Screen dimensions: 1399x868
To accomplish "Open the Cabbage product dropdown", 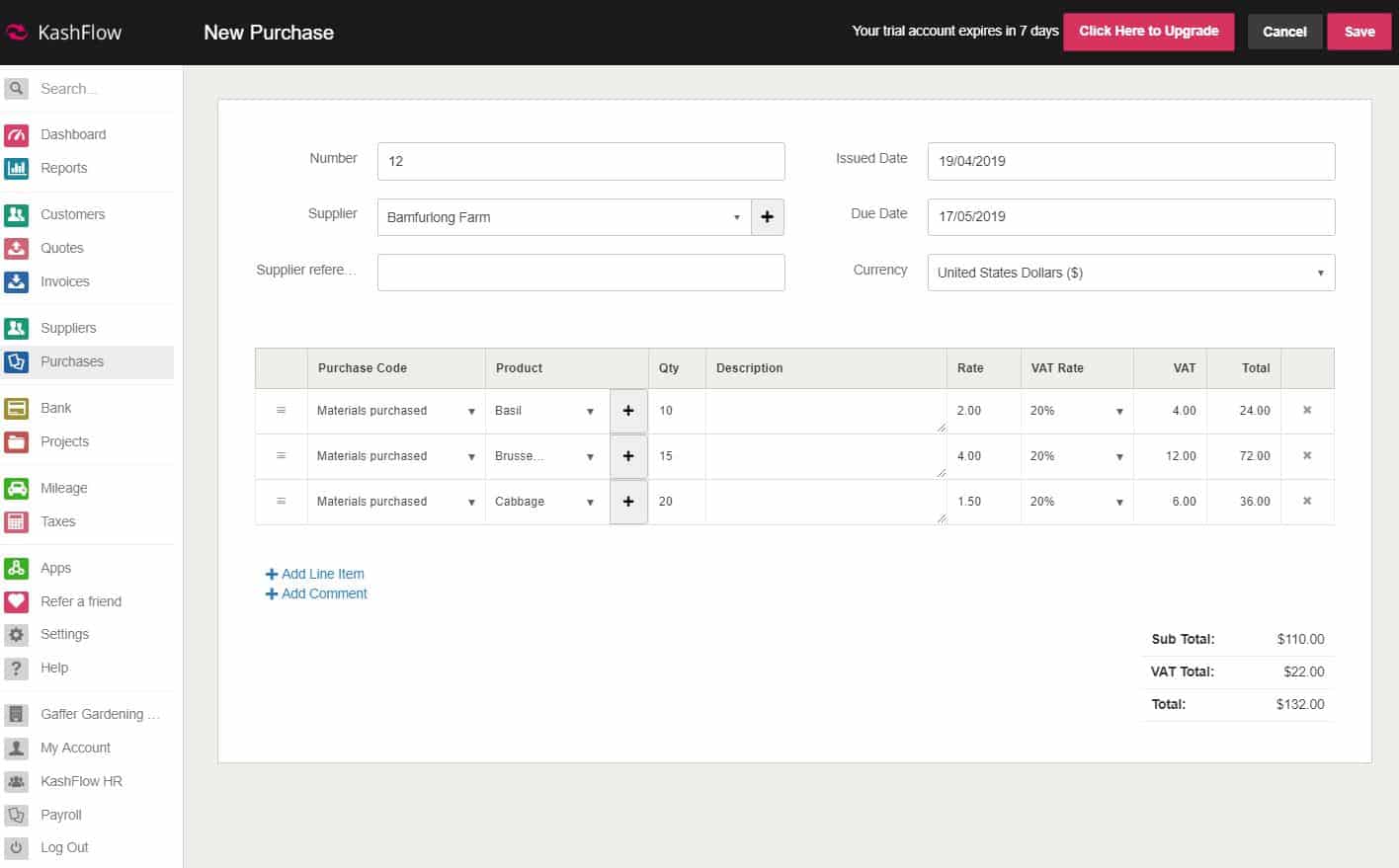I will 546,502.
